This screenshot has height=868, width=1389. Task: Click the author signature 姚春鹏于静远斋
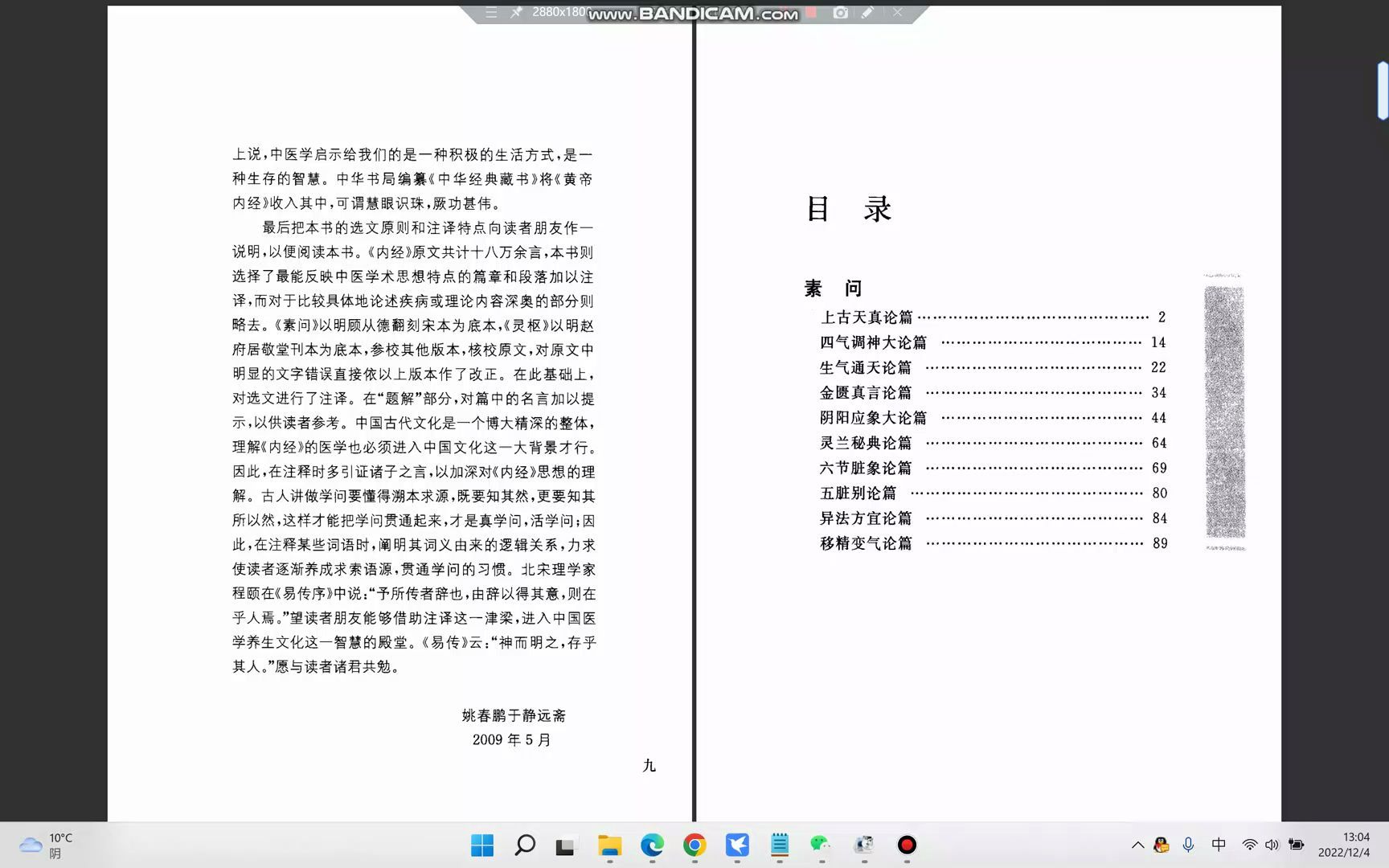pos(514,715)
